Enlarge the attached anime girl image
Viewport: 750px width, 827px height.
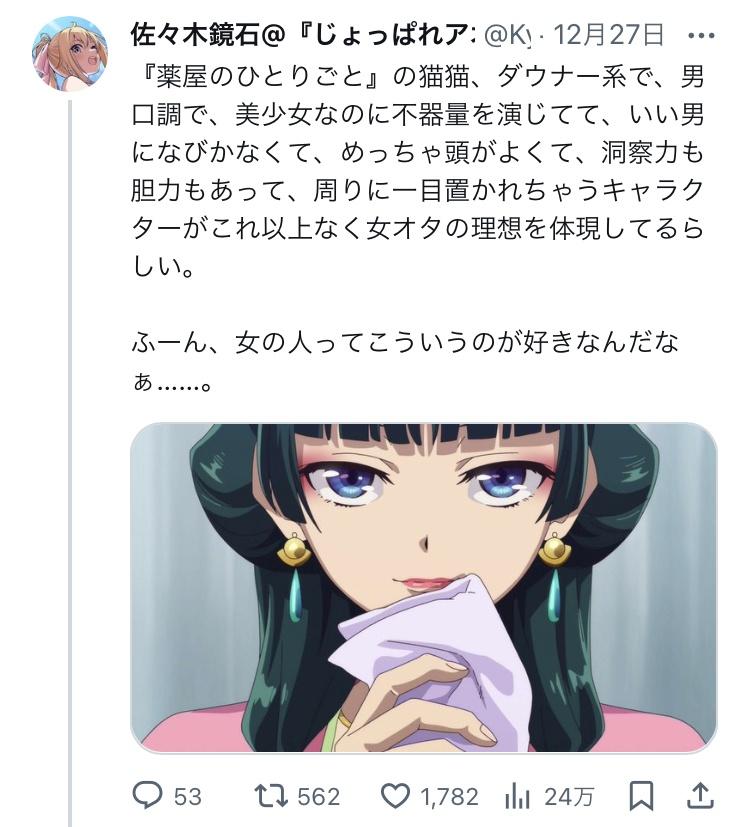(424, 588)
